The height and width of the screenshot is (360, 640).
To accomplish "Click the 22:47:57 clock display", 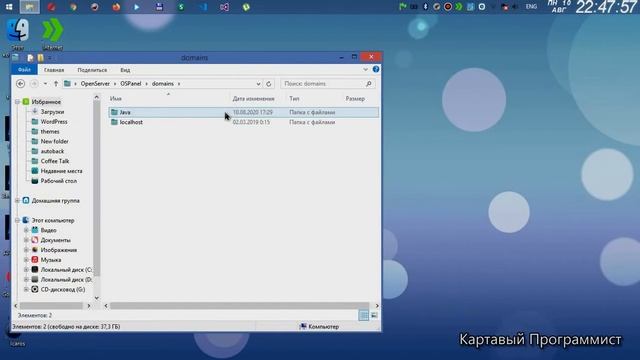I will coord(606,7).
